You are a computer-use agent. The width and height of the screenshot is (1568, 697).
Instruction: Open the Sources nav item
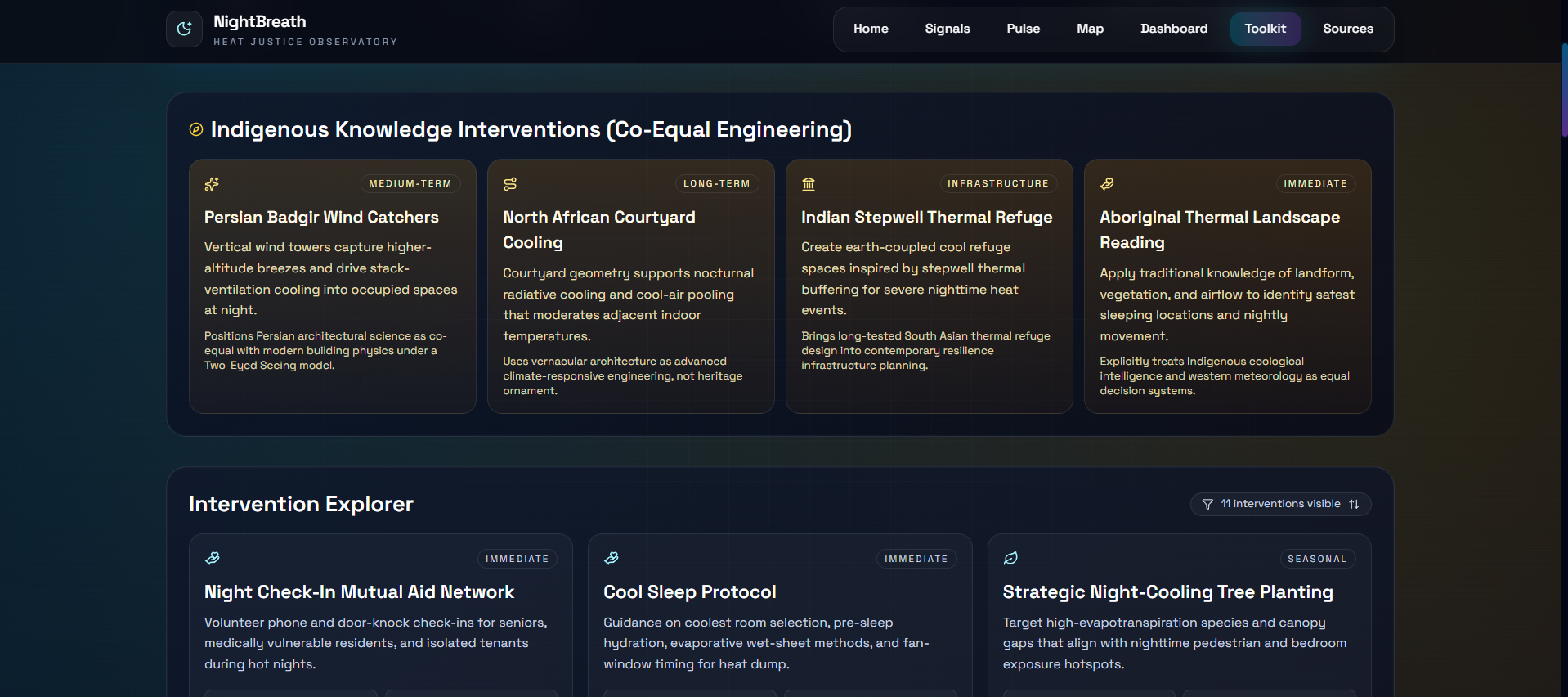click(1348, 29)
